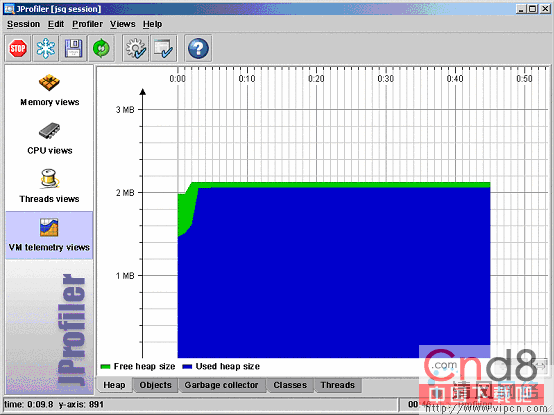Click the 0:10 time axis marker
554x415 pixels.
click(247, 78)
